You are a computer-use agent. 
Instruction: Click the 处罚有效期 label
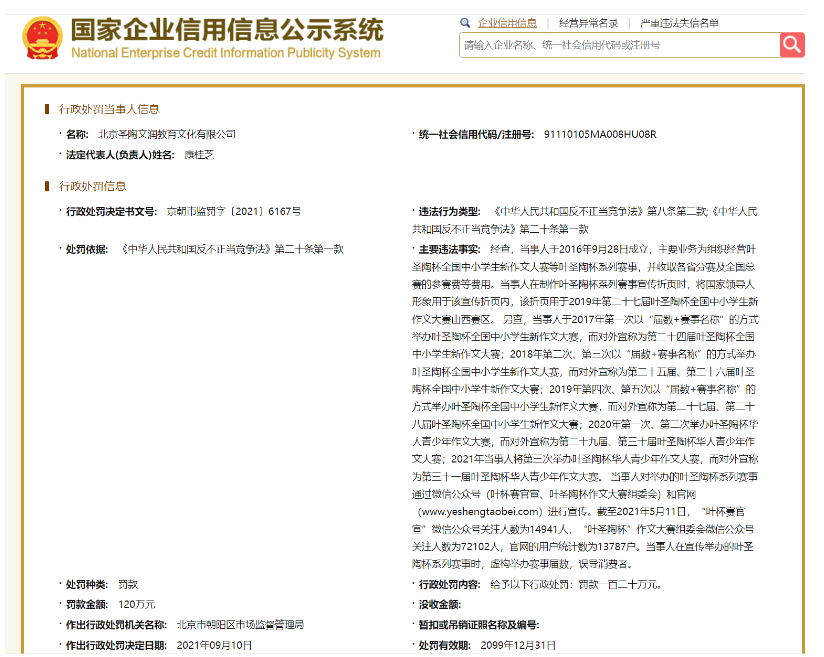click(x=444, y=645)
